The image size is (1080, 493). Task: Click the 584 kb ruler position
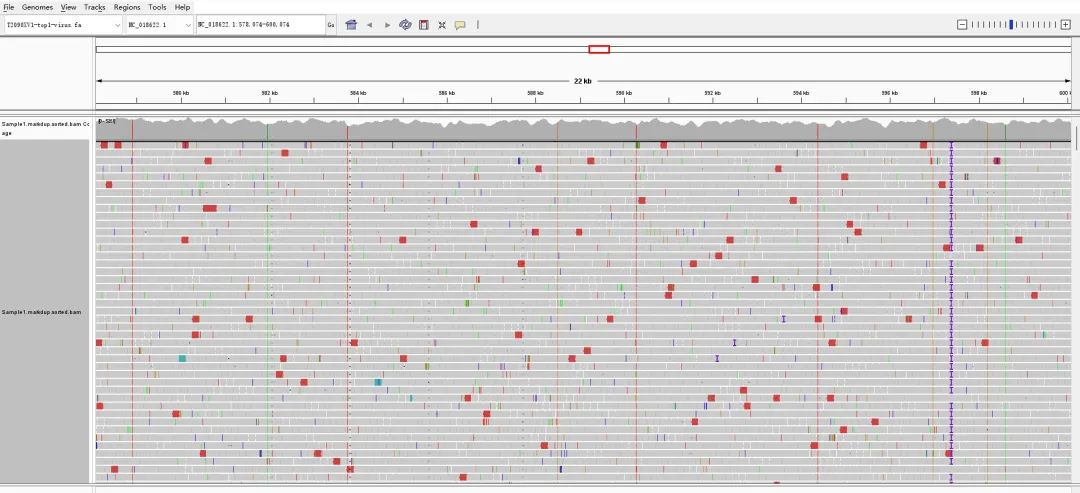(x=358, y=92)
